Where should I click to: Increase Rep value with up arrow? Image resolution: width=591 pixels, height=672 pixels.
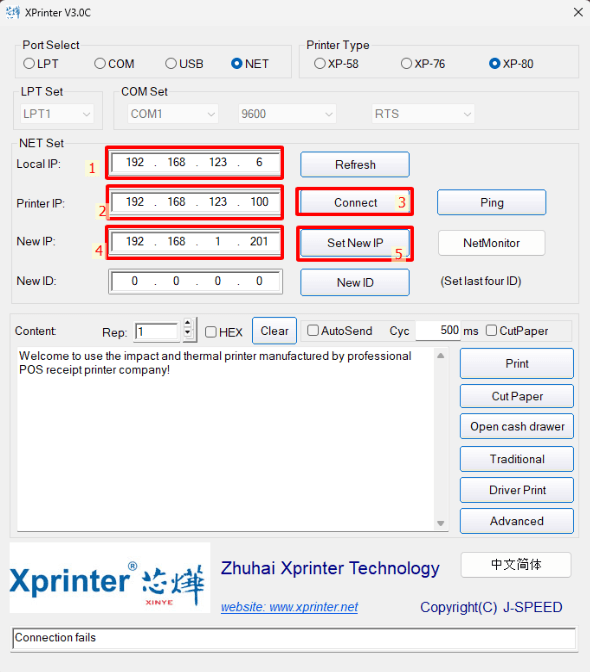click(188, 324)
